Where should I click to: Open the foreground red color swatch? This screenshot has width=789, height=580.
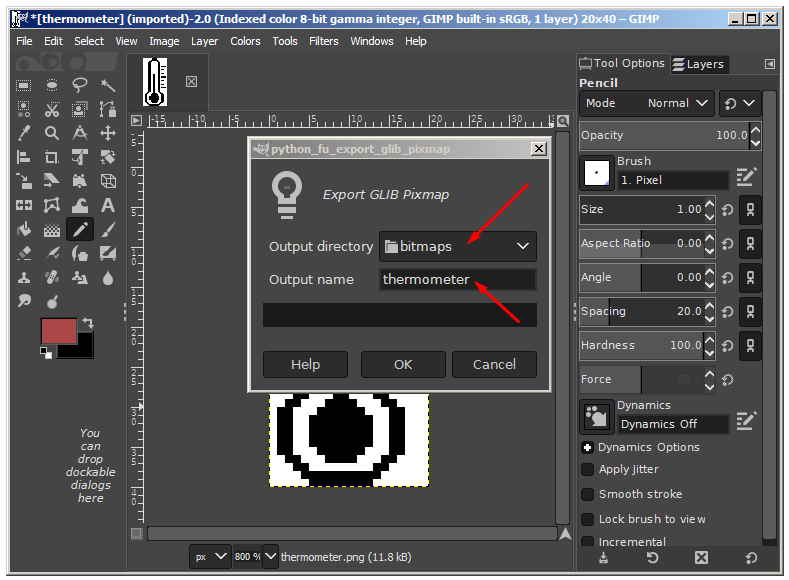click(x=59, y=331)
